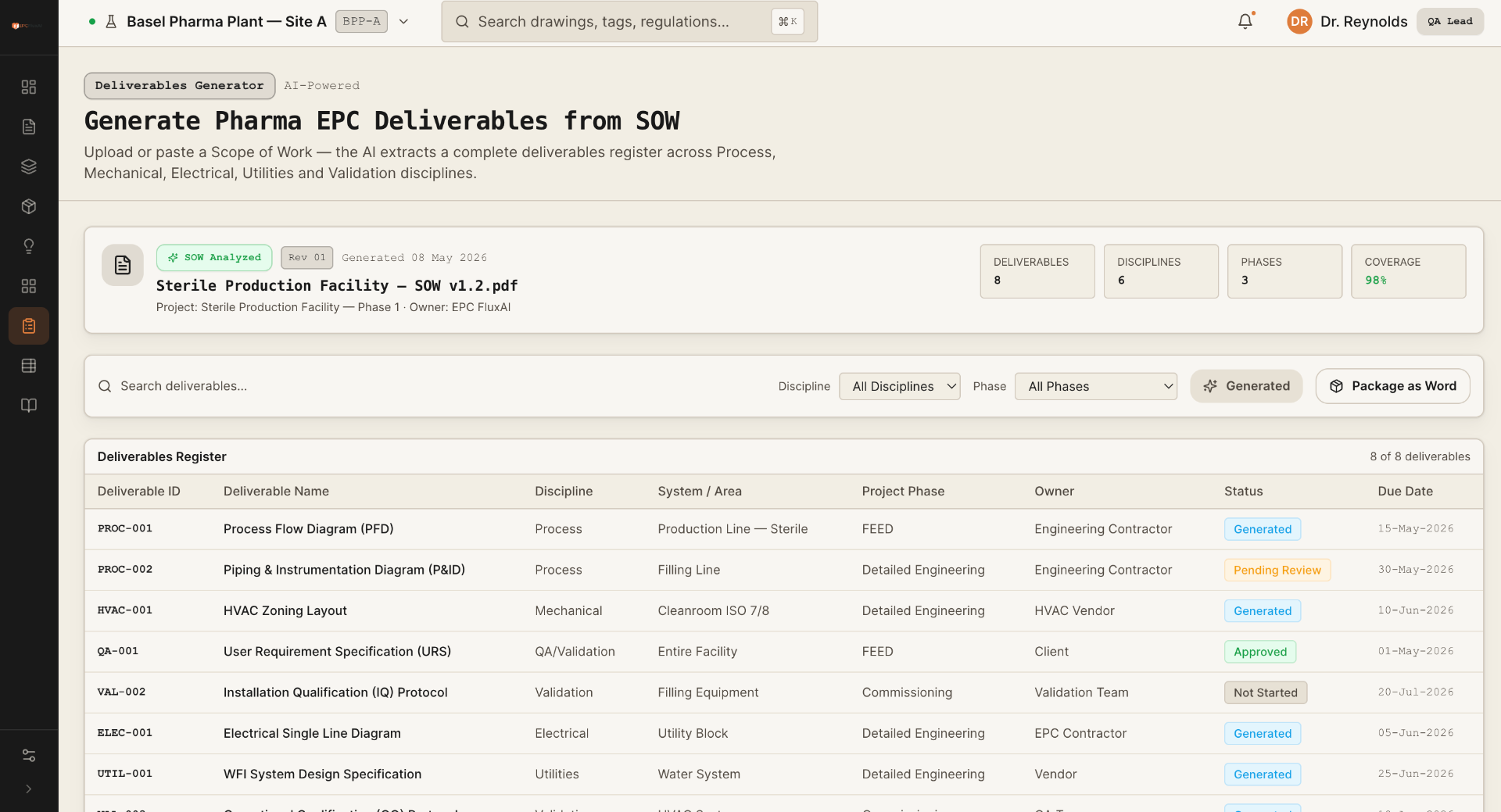Open the four equal squares icon in sidebar
This screenshot has height=812, width=1501.
(x=29, y=286)
